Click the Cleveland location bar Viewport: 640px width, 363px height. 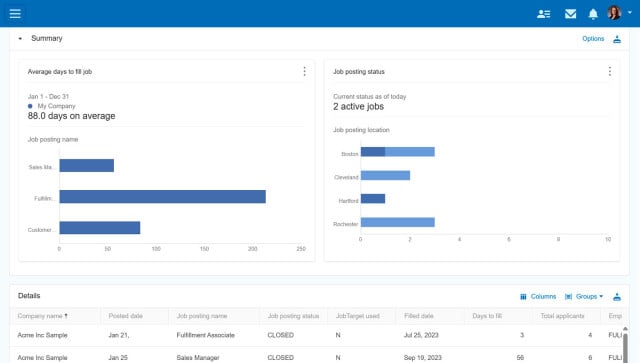[385, 175]
